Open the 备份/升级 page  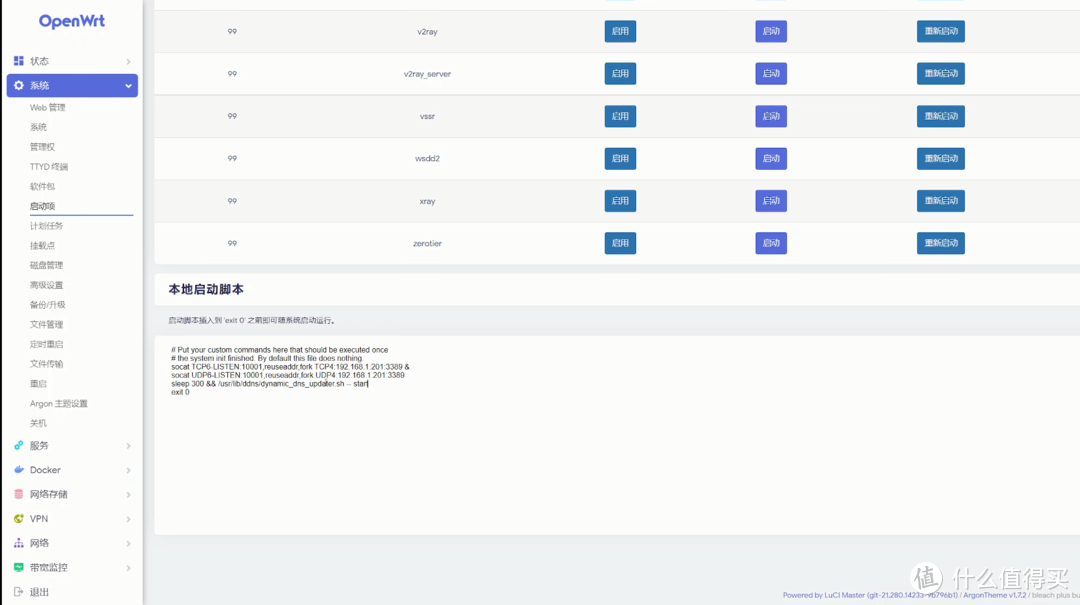(48, 305)
